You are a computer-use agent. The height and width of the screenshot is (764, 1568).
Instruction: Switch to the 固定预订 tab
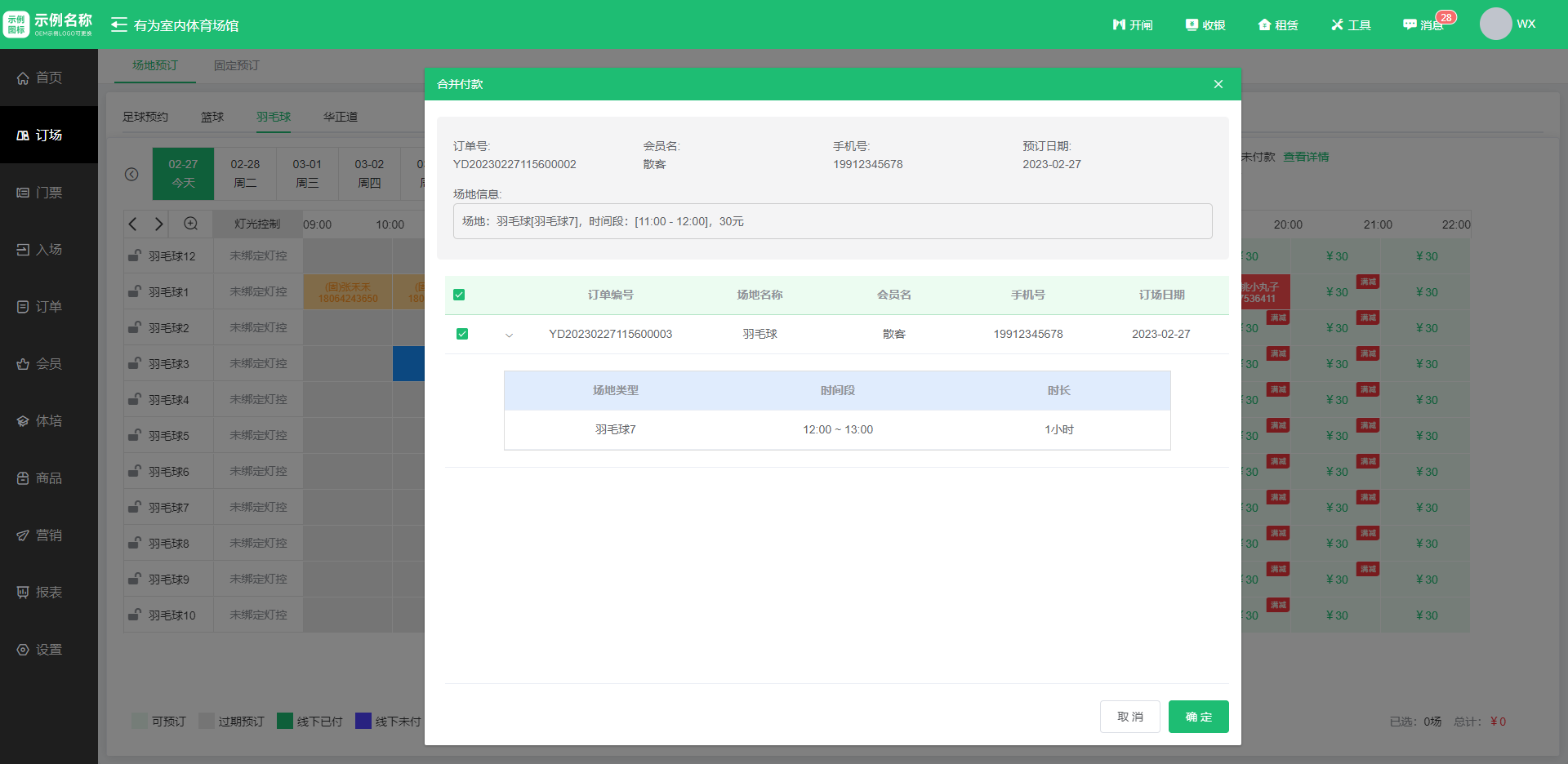point(236,65)
